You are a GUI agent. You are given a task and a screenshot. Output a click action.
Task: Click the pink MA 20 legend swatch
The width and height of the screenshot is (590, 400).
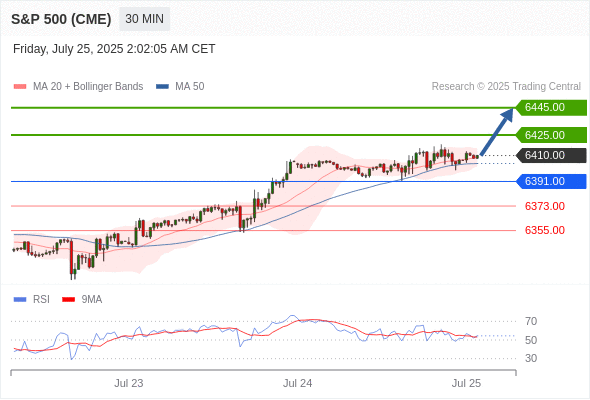click(x=20, y=87)
